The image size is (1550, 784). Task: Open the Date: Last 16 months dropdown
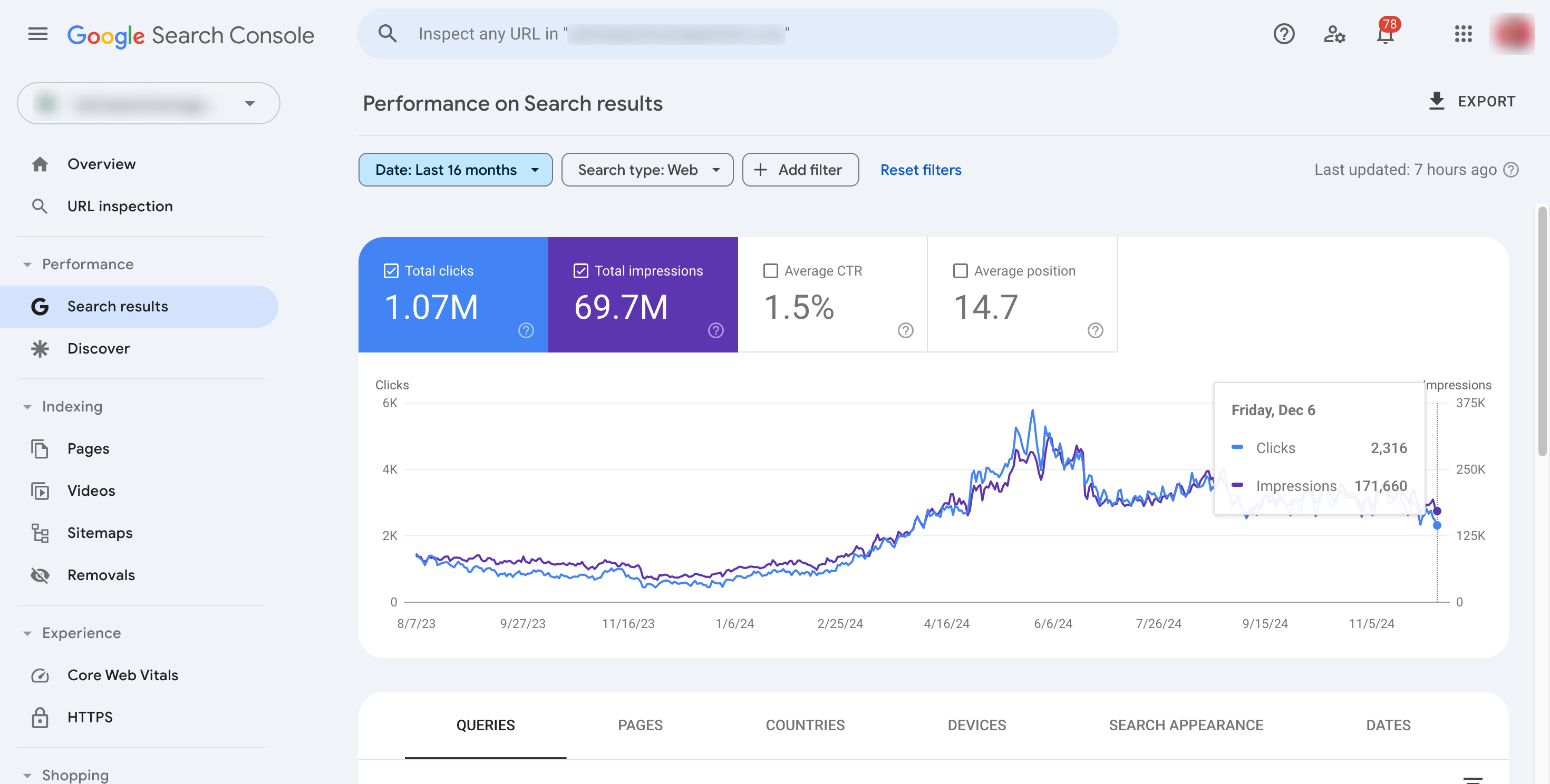click(x=456, y=170)
